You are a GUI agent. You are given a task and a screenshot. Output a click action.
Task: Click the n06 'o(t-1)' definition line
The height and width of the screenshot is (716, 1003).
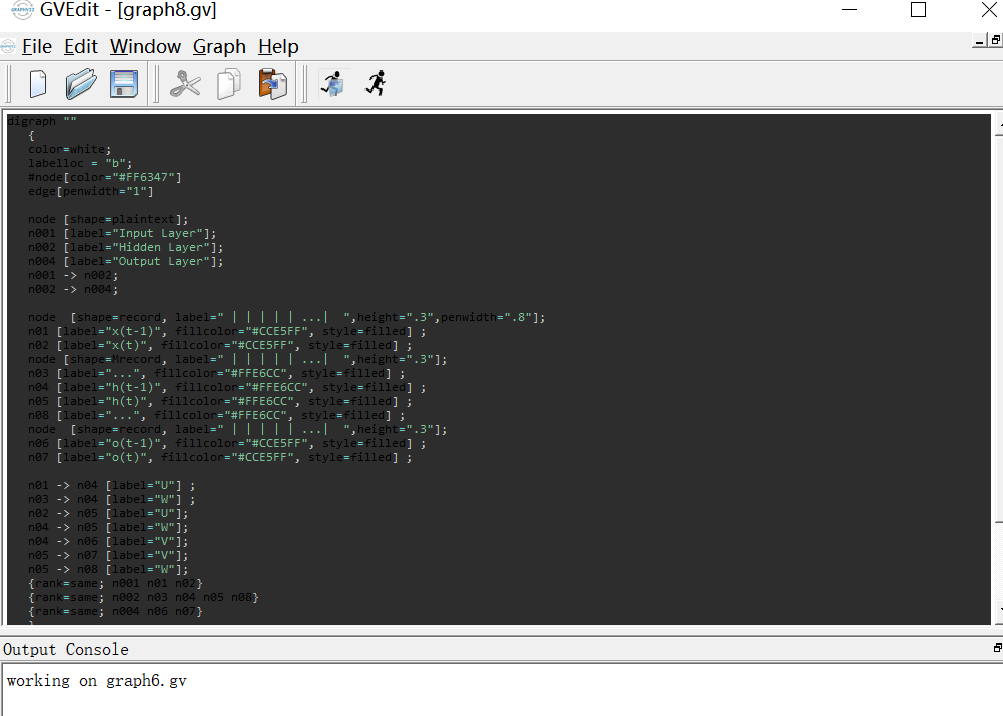coord(227,443)
